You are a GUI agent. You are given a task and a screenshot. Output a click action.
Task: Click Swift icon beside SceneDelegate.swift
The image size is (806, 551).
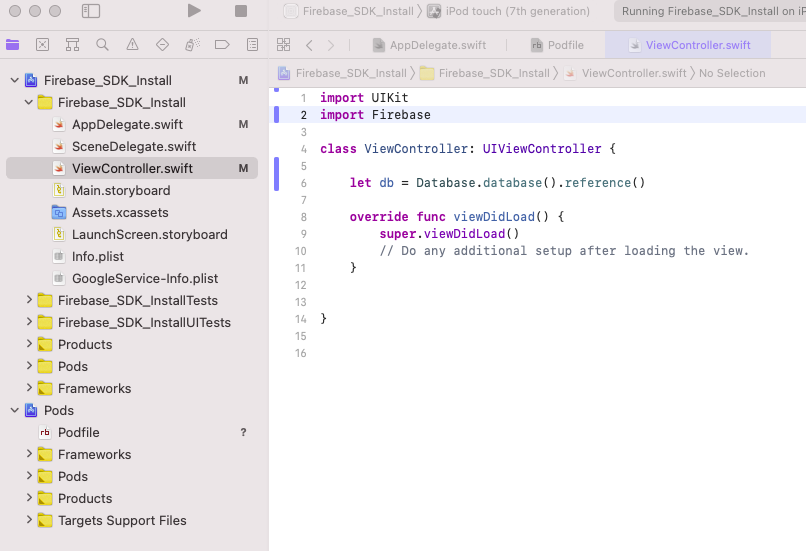(x=59, y=146)
